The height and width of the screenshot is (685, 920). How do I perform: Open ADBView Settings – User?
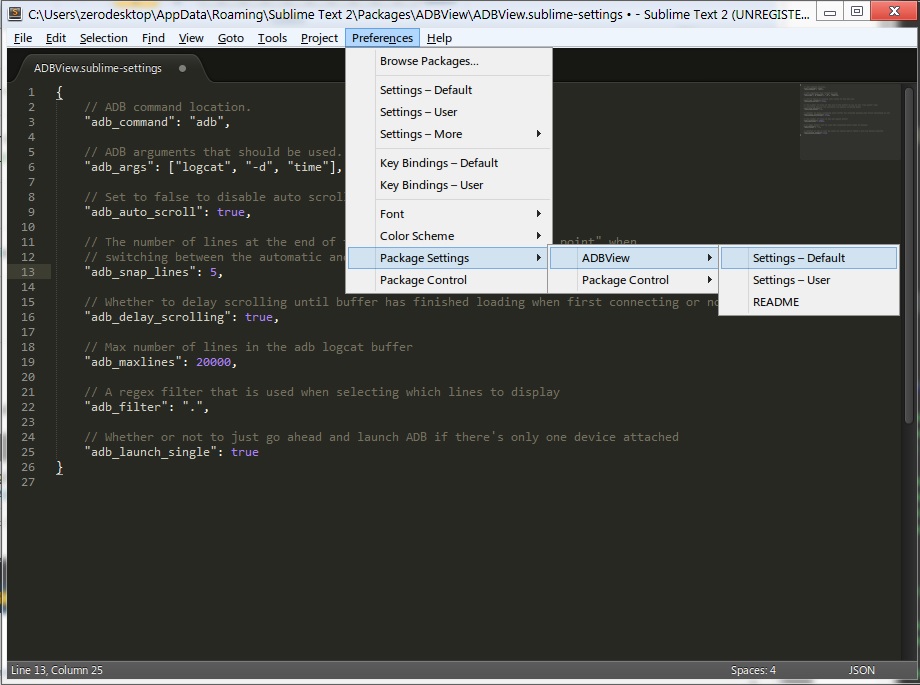coord(809,280)
